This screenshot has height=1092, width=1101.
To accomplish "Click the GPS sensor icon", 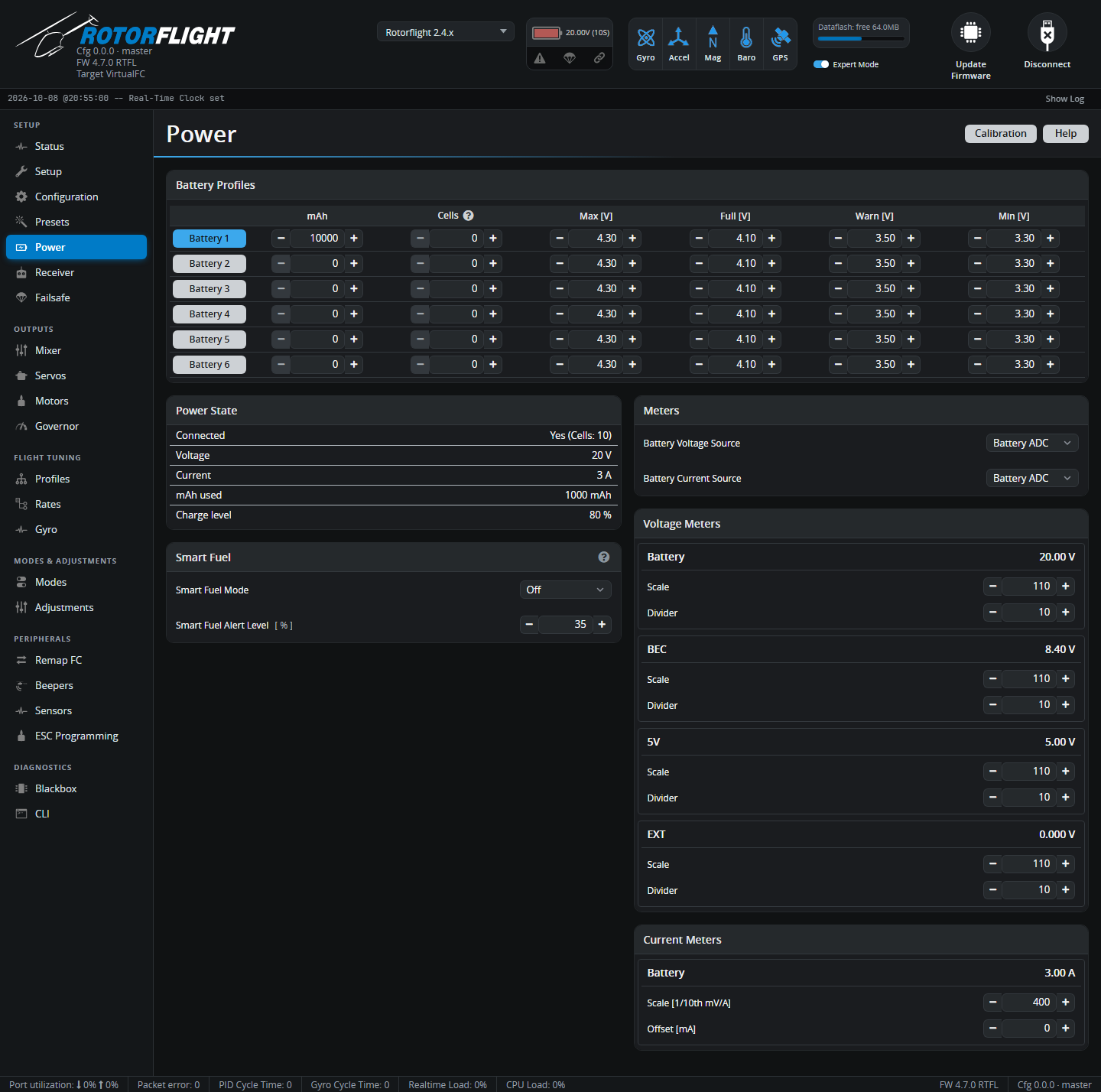I will click(x=780, y=37).
